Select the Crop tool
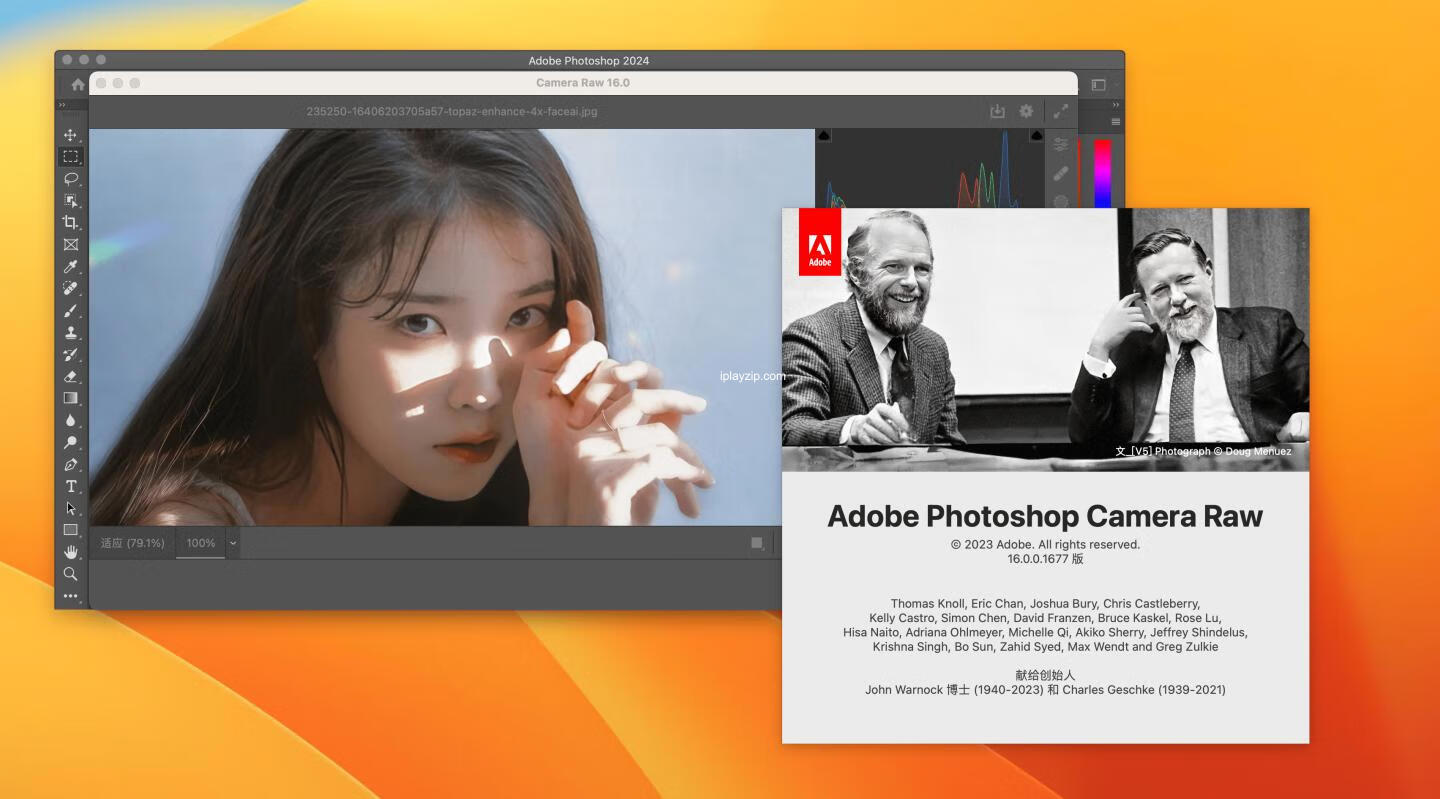This screenshot has height=799, width=1440. pos(70,223)
